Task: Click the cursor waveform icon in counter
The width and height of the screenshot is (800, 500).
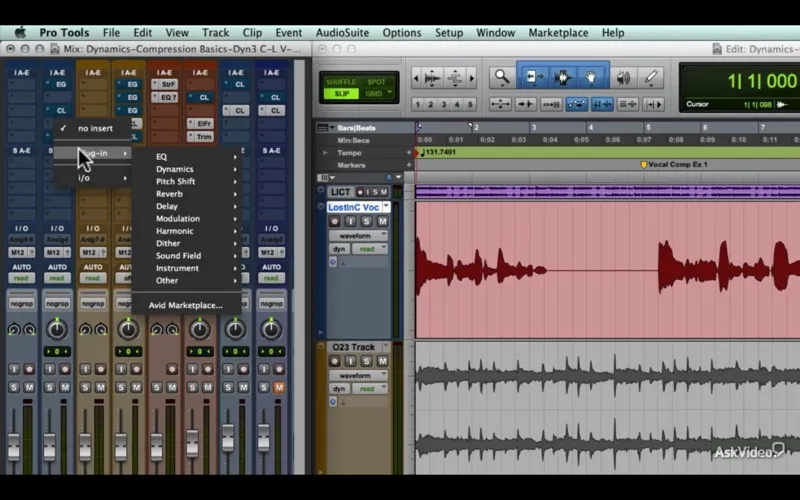Action: [782, 105]
